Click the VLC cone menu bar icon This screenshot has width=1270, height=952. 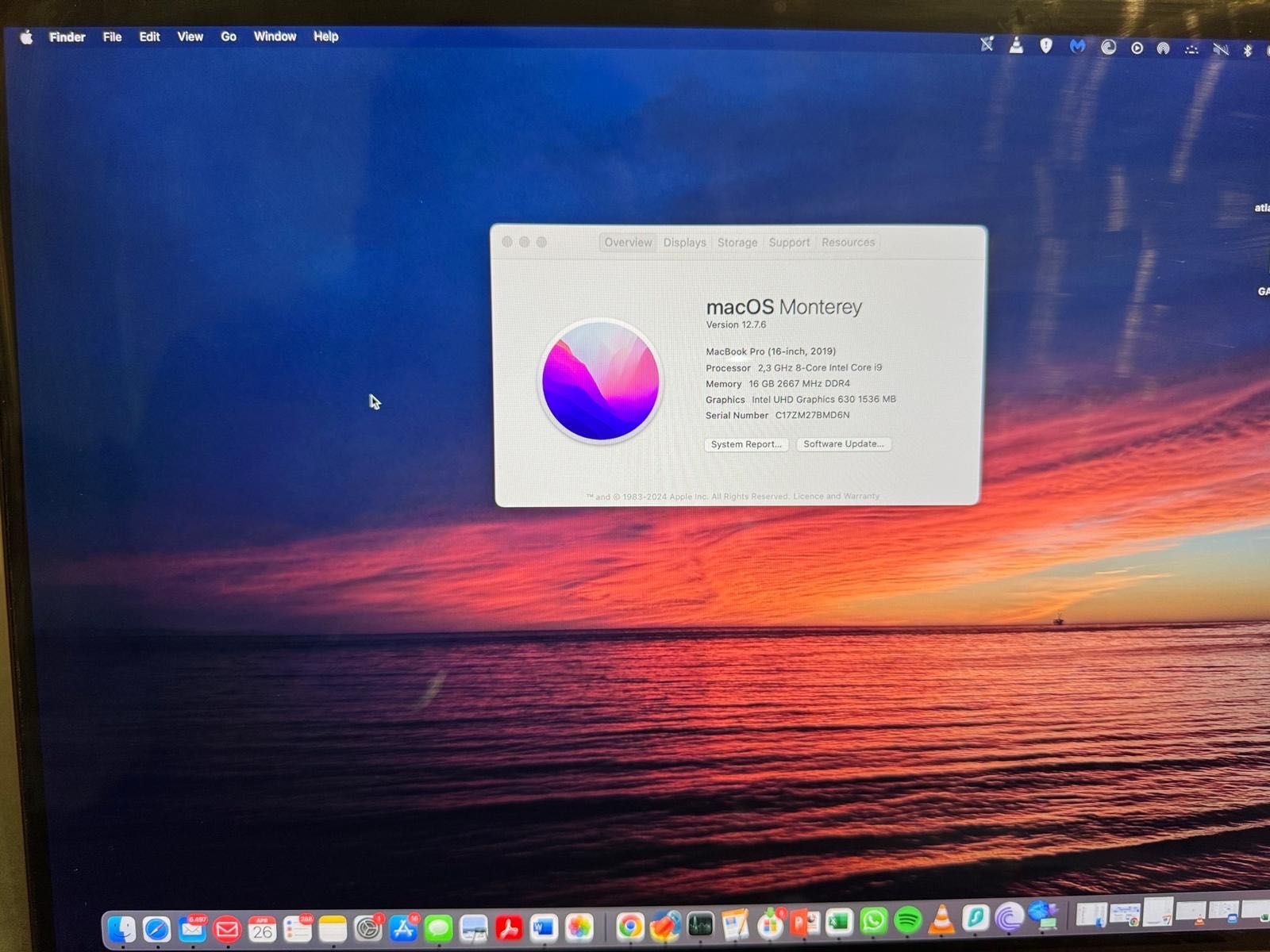coord(1016,45)
